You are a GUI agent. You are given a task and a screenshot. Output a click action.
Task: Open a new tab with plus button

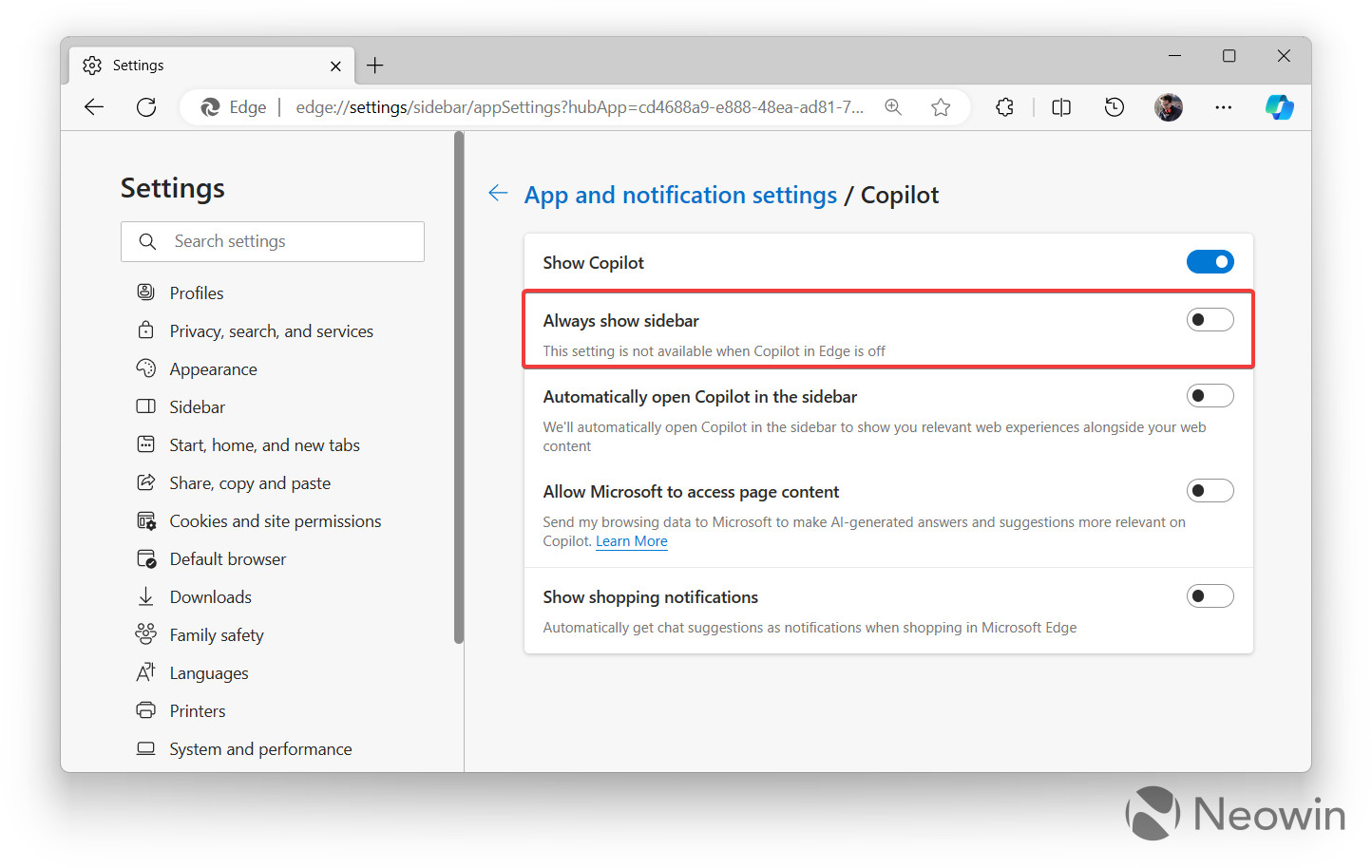[x=375, y=66]
